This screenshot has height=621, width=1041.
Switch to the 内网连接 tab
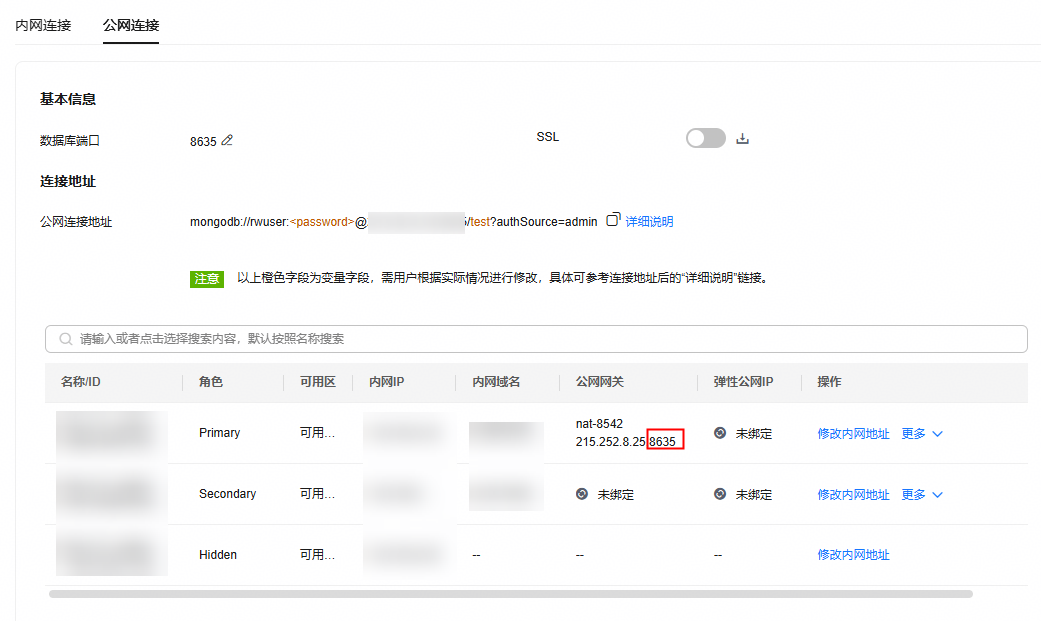click(43, 25)
